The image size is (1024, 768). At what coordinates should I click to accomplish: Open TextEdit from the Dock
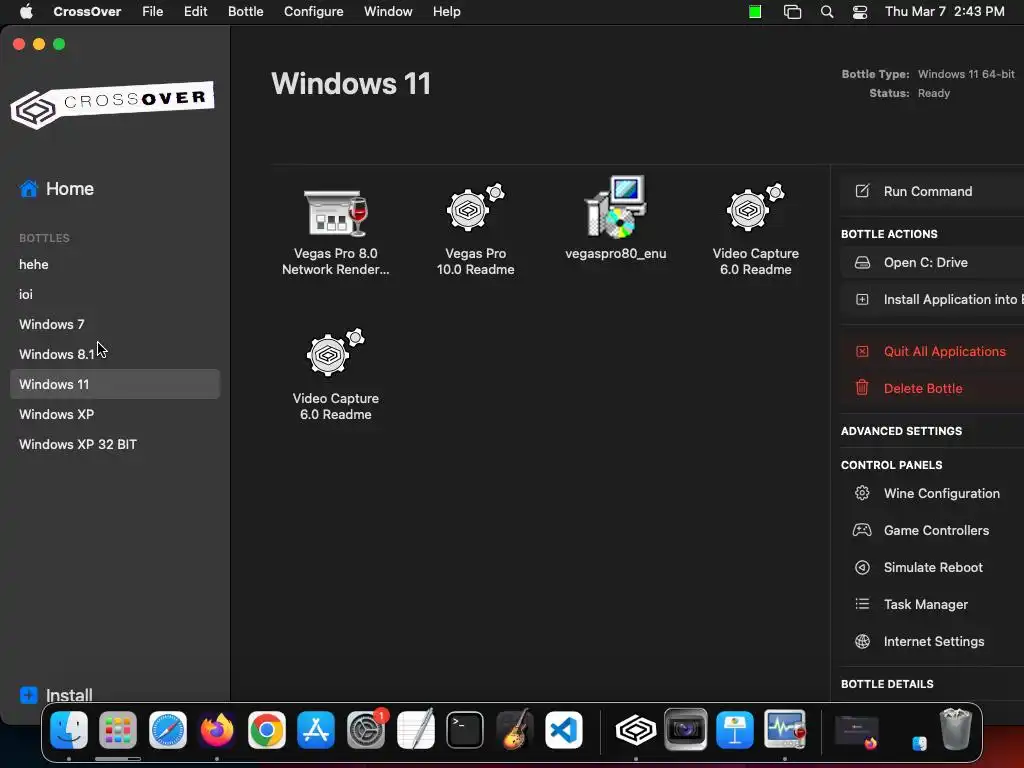pos(415,730)
